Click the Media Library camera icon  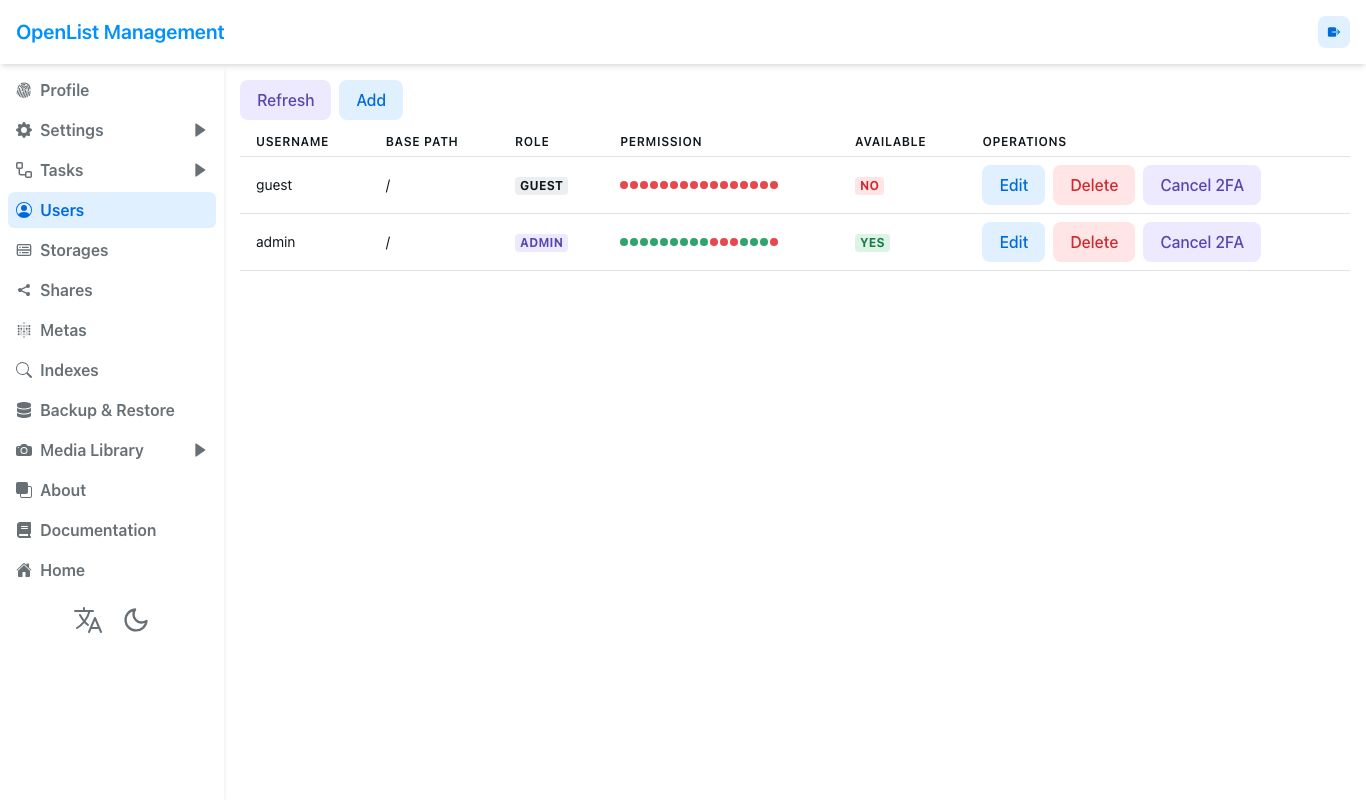point(24,450)
